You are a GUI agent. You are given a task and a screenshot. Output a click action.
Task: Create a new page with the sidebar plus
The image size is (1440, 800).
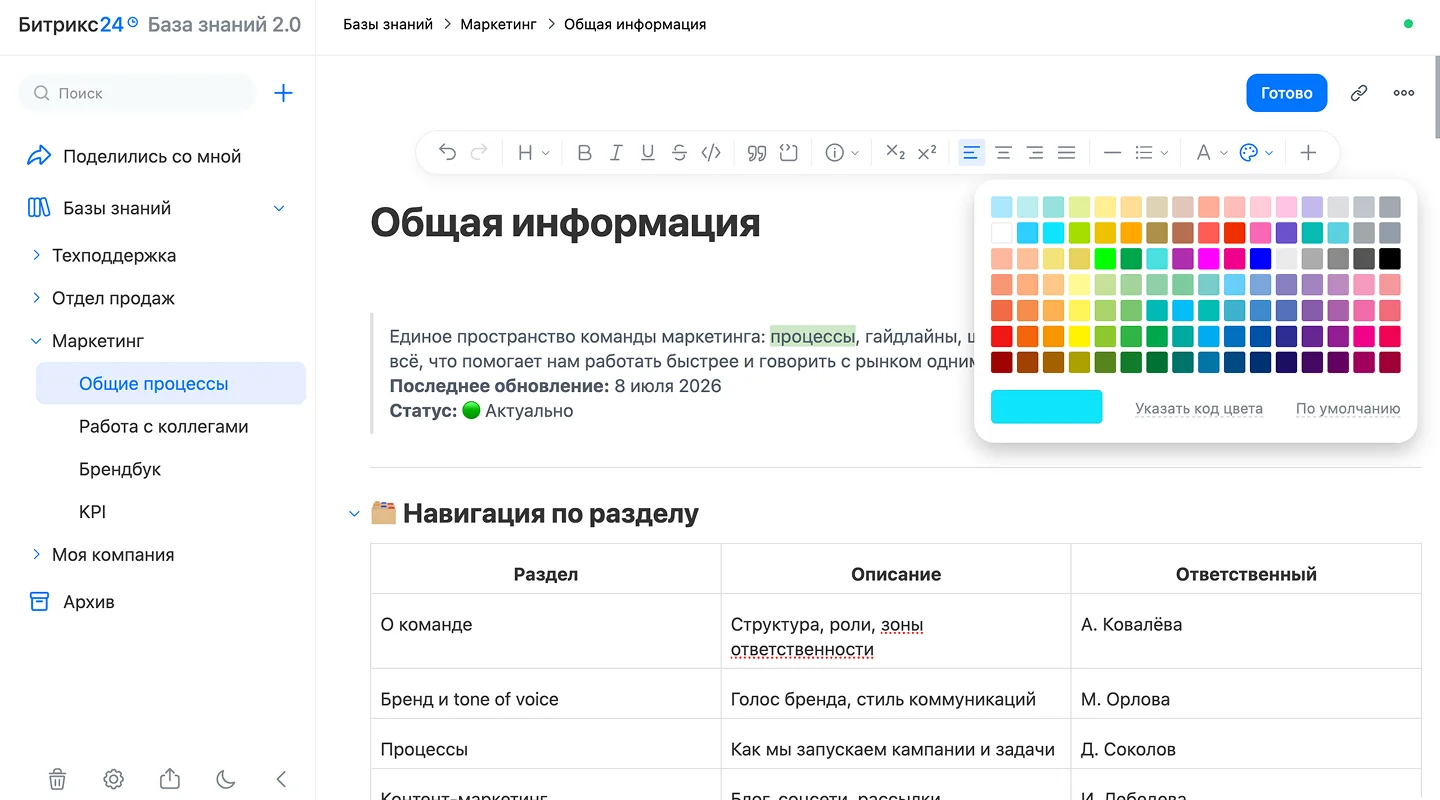pyautogui.click(x=284, y=93)
